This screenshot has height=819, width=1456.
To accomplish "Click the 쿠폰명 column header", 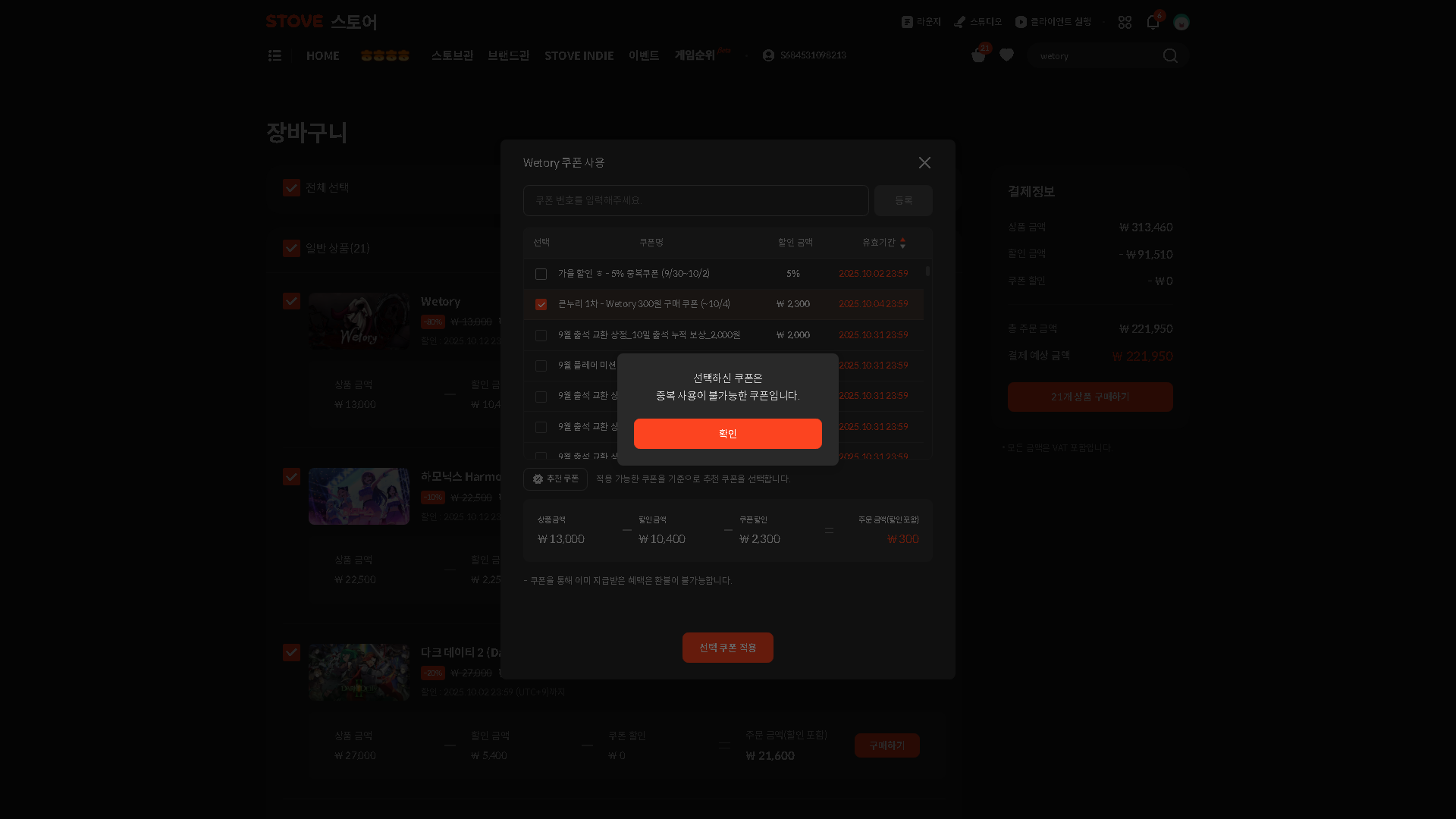I will pos(651,243).
